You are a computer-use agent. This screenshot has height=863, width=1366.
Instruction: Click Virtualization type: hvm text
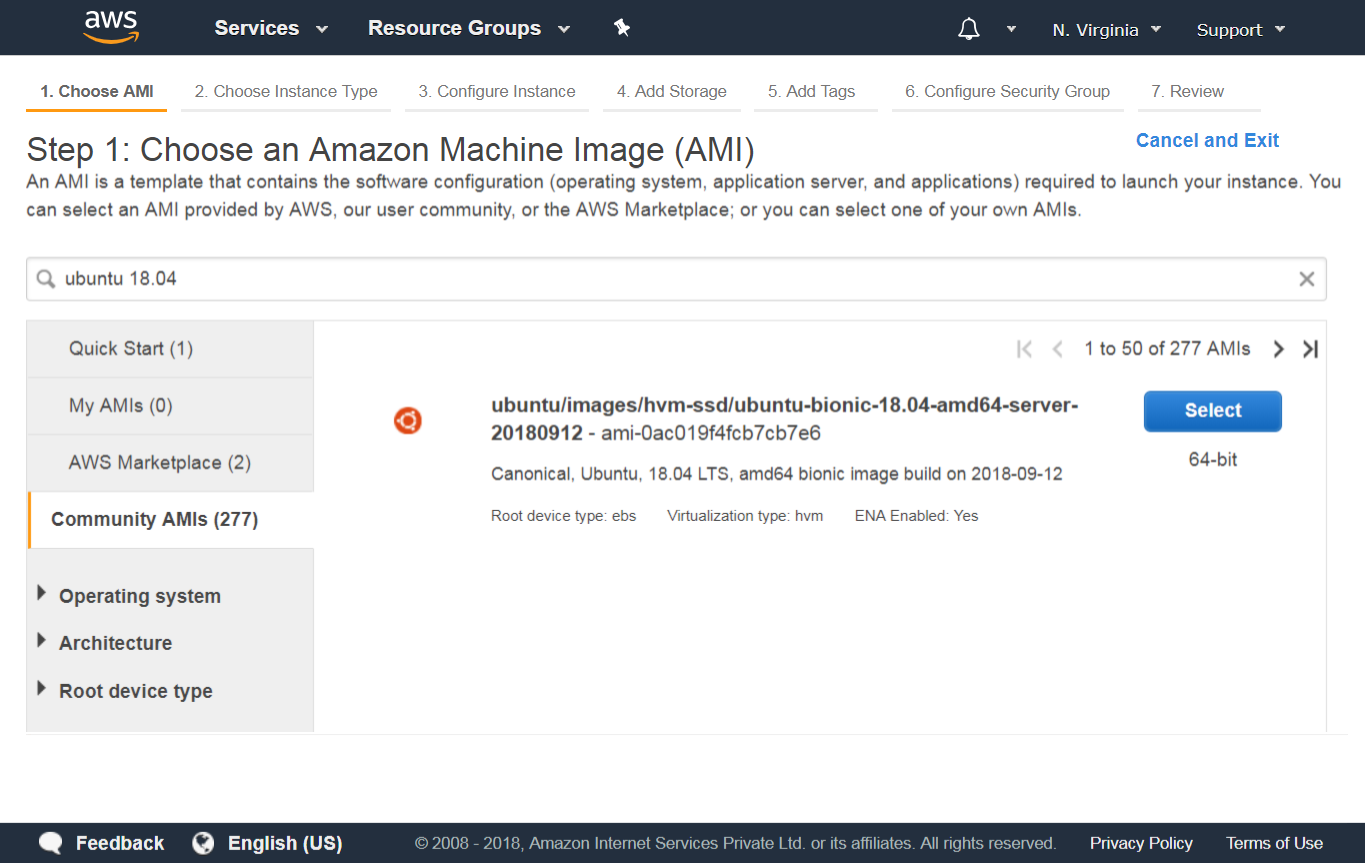[745, 516]
